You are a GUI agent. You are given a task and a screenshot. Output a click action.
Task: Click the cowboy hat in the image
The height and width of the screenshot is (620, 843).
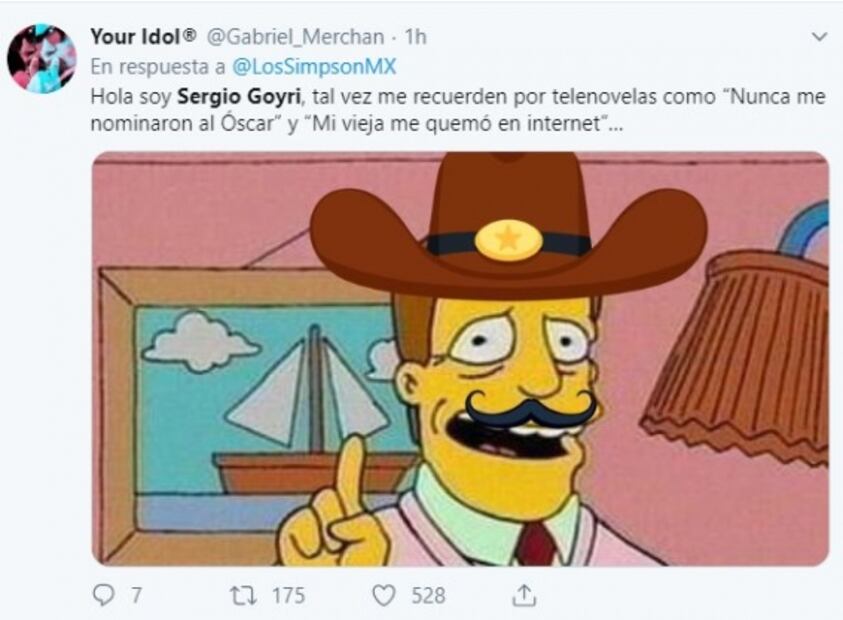[508, 226]
